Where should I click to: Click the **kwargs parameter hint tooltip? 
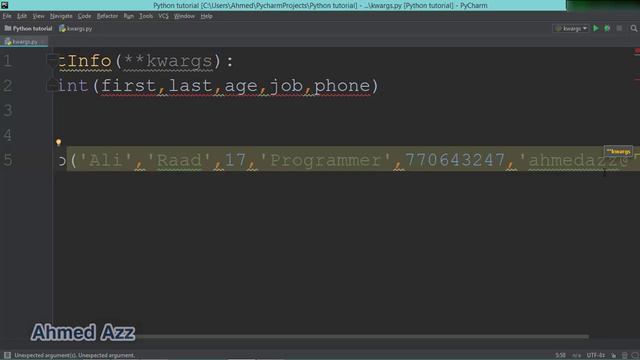coord(618,151)
